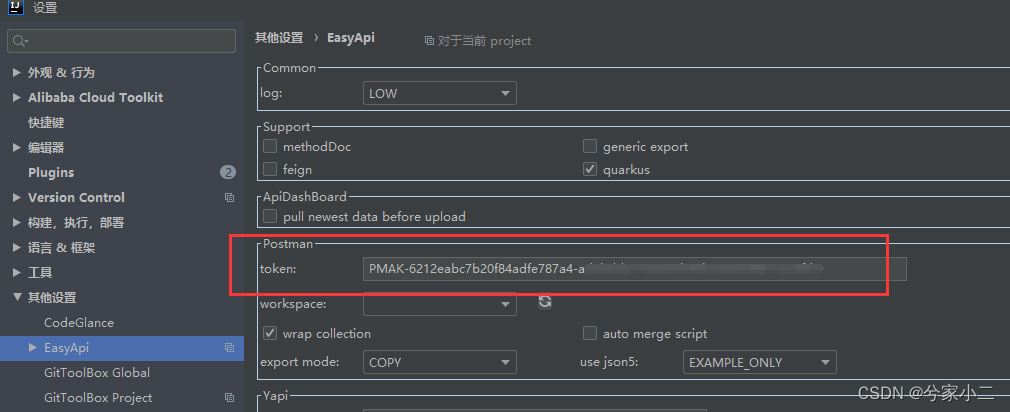Click the ApiDashBoard section label
Image resolution: width=1010 pixels, height=412 pixels.
305,196
